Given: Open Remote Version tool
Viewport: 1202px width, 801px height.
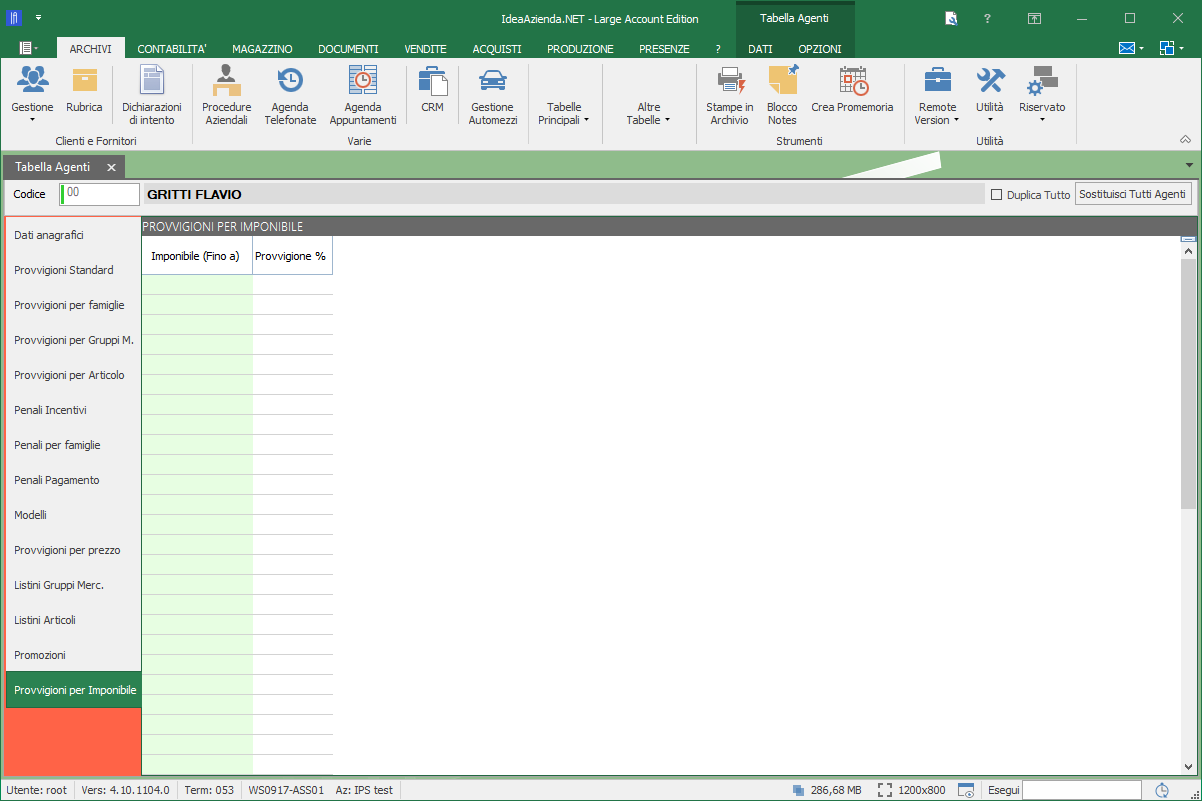Looking at the screenshot, I should pos(937,80).
